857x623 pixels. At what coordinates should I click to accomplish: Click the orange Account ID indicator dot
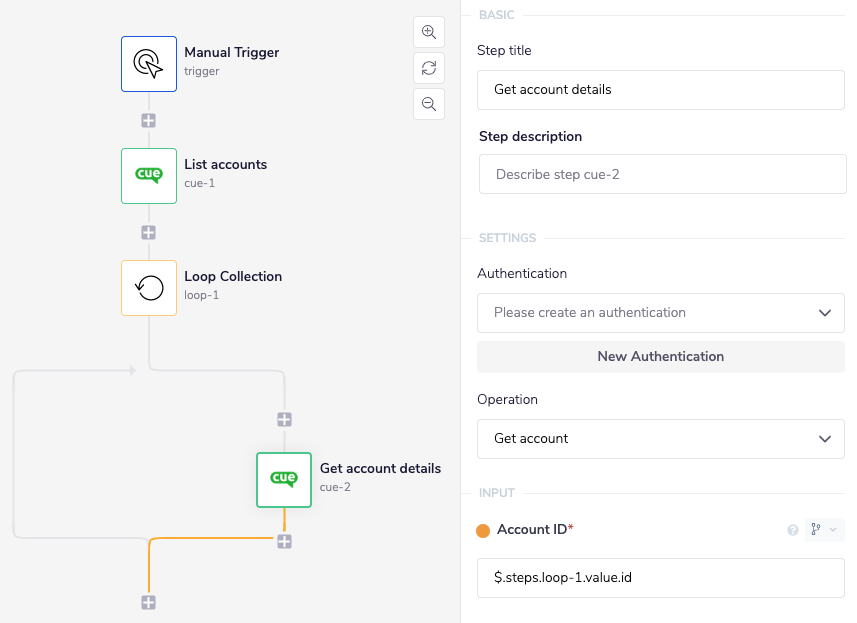[x=483, y=531]
